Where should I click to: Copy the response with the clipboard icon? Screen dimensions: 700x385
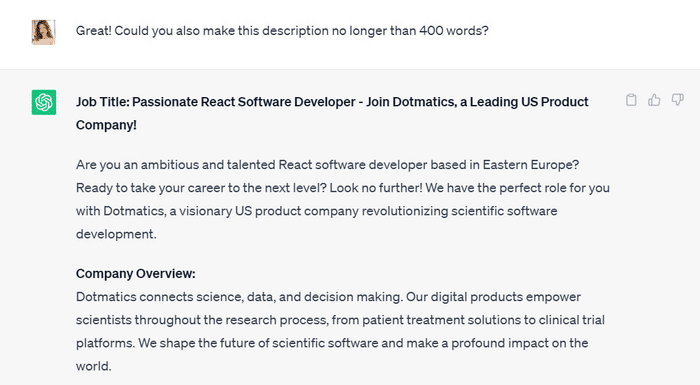pyautogui.click(x=631, y=100)
